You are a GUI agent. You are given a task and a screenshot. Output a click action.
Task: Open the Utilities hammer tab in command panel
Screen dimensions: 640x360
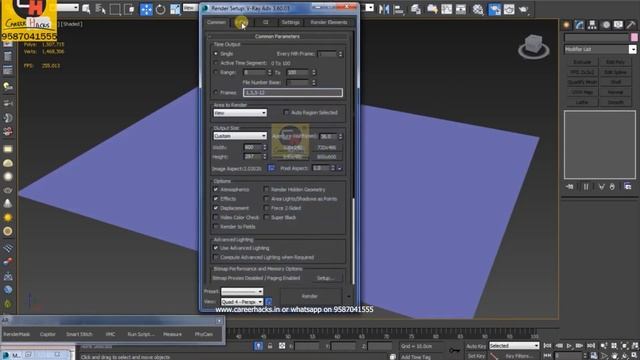(x=631, y=25)
